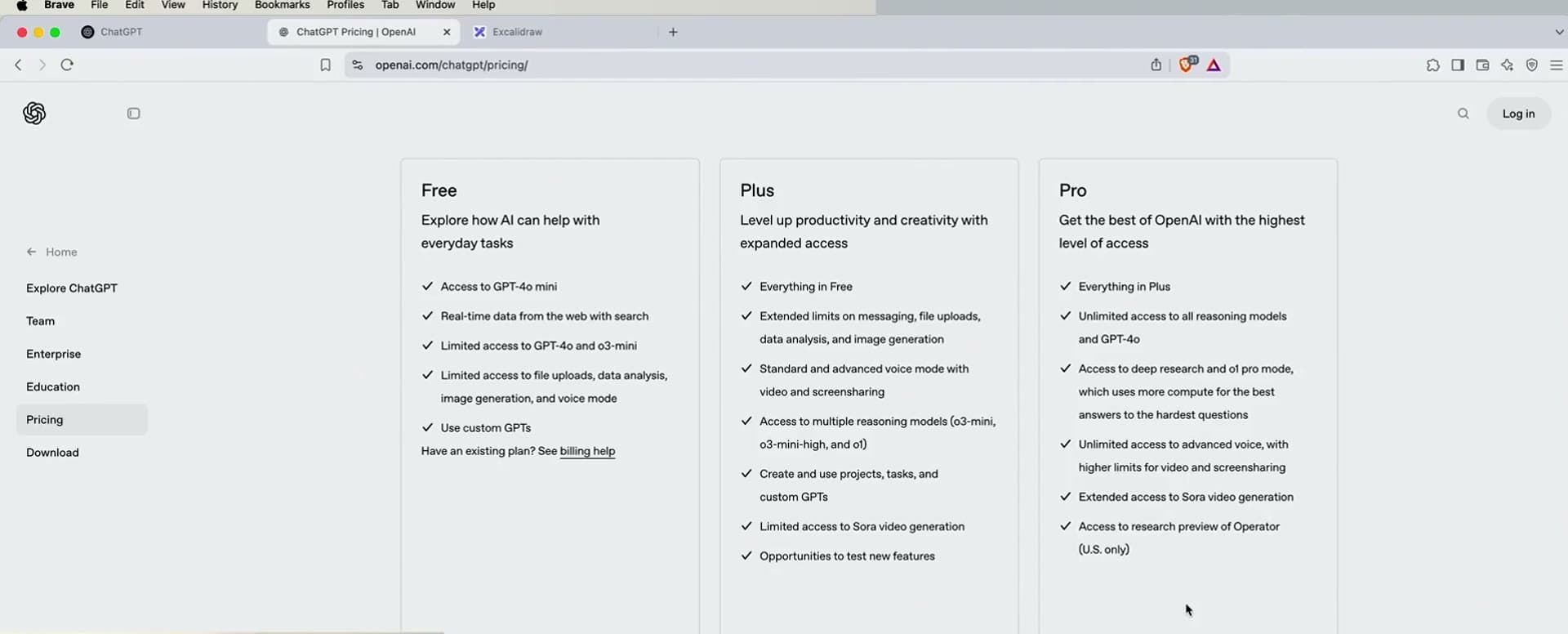Click "Real-time data from the web with search"
Screen dimensions: 1568x634
coord(545,316)
